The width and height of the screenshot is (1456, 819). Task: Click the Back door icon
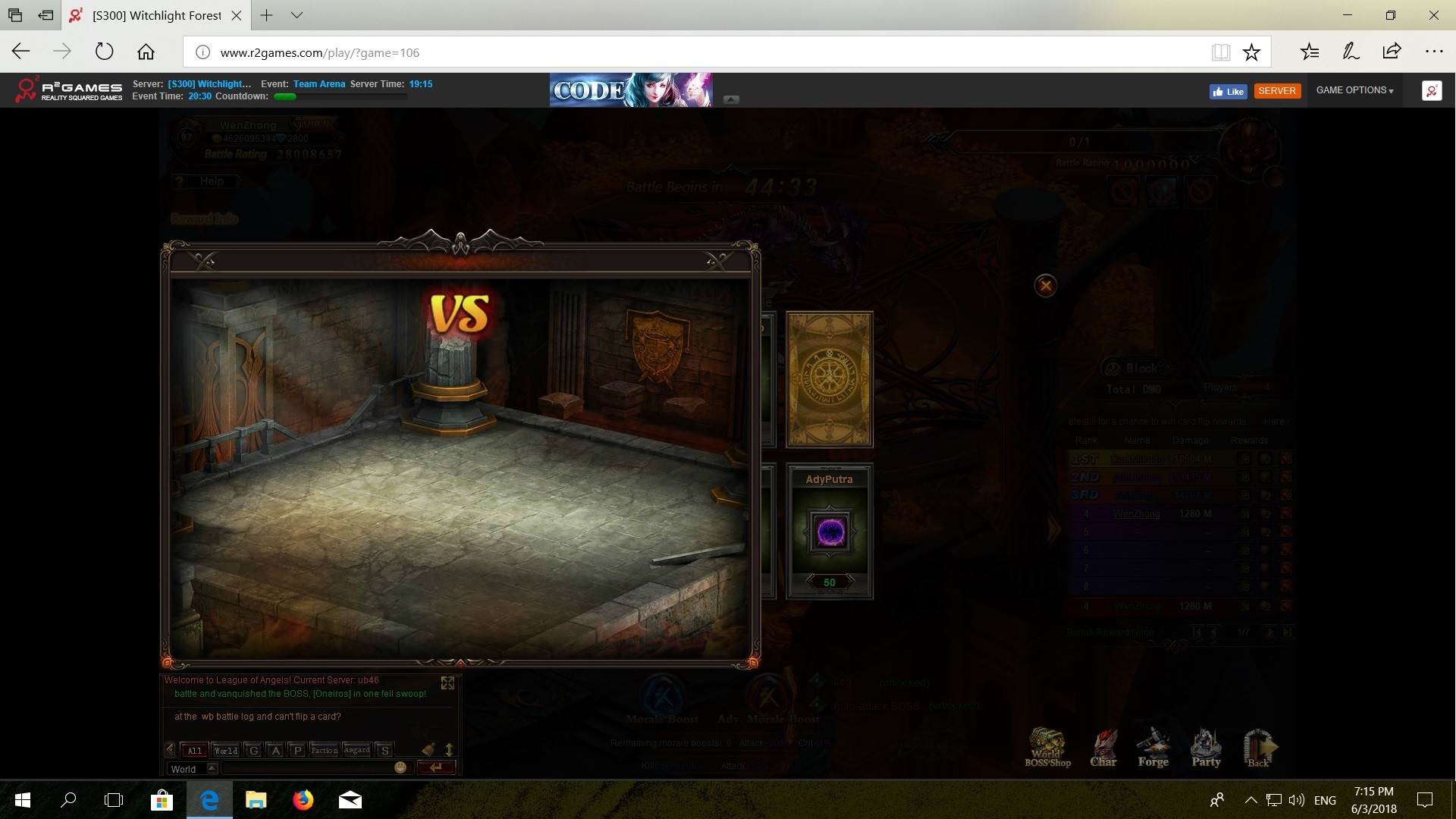point(1259,747)
